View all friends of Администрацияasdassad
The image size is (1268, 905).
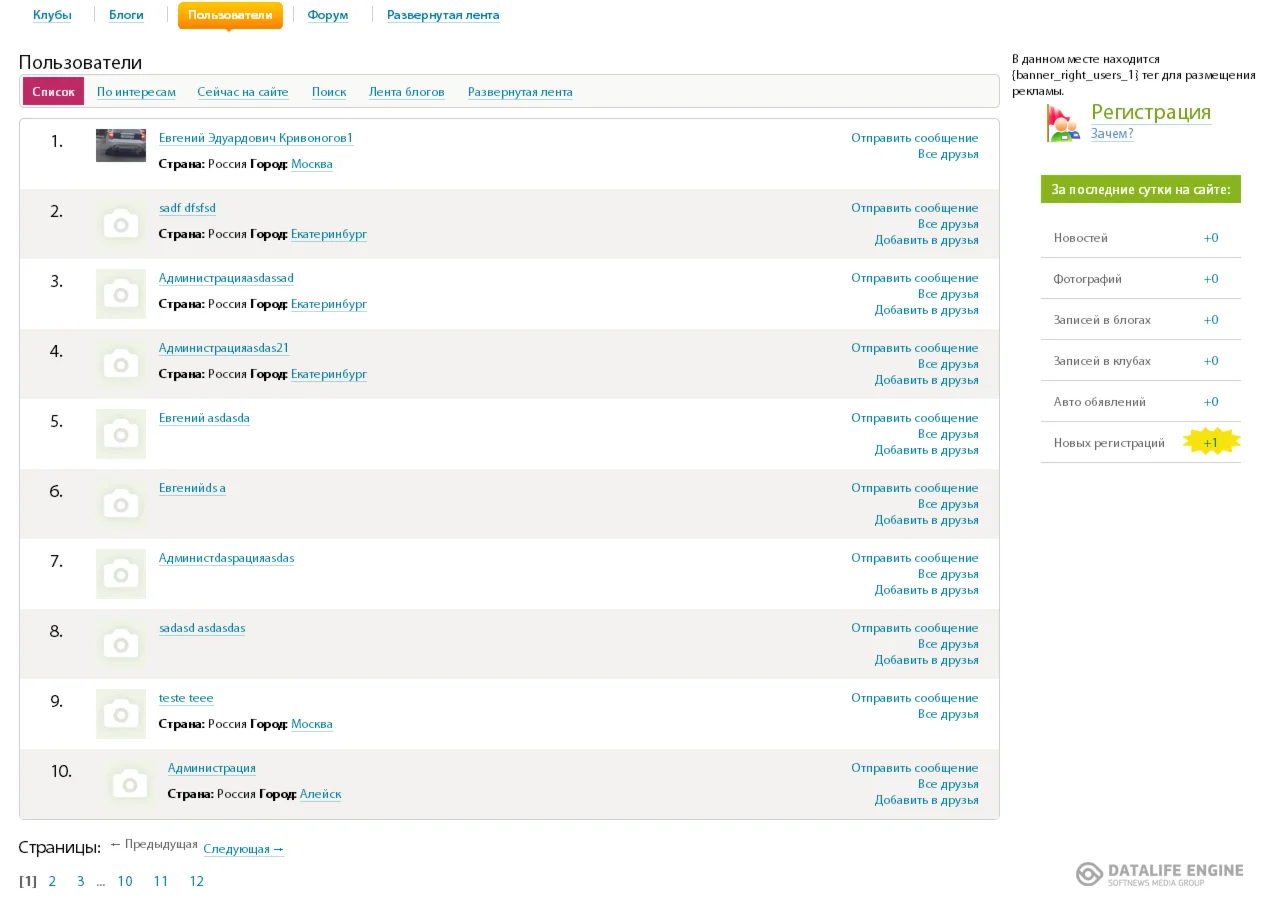coord(948,294)
